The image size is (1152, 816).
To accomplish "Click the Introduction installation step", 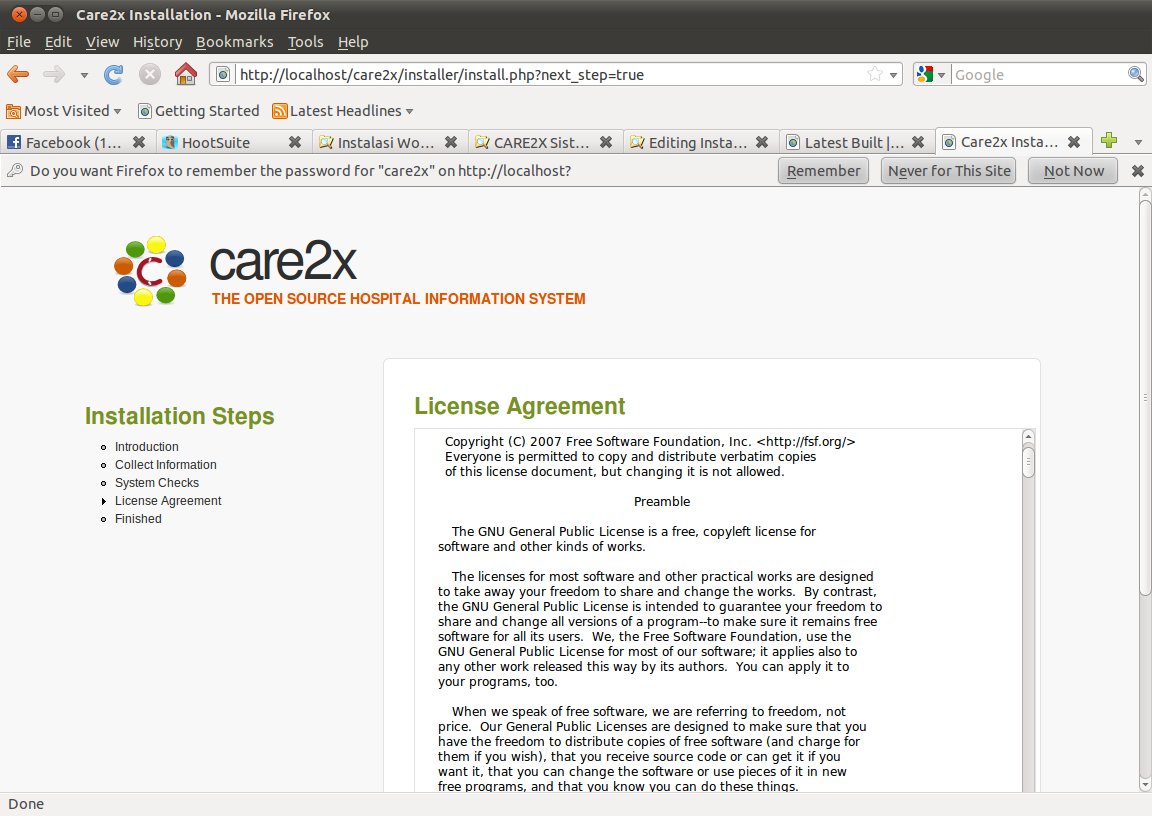I will pyautogui.click(x=146, y=447).
